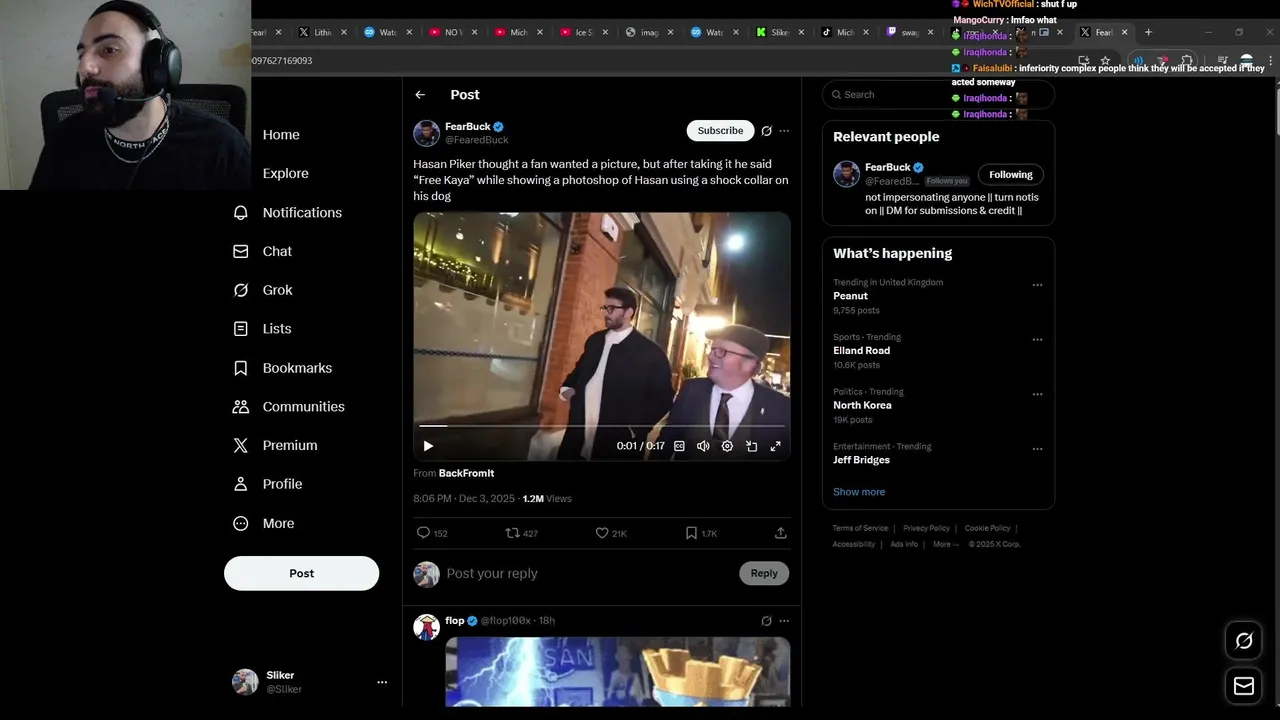Open the North Korea trending topic
Viewport: 1280px width, 720px height.
click(862, 405)
